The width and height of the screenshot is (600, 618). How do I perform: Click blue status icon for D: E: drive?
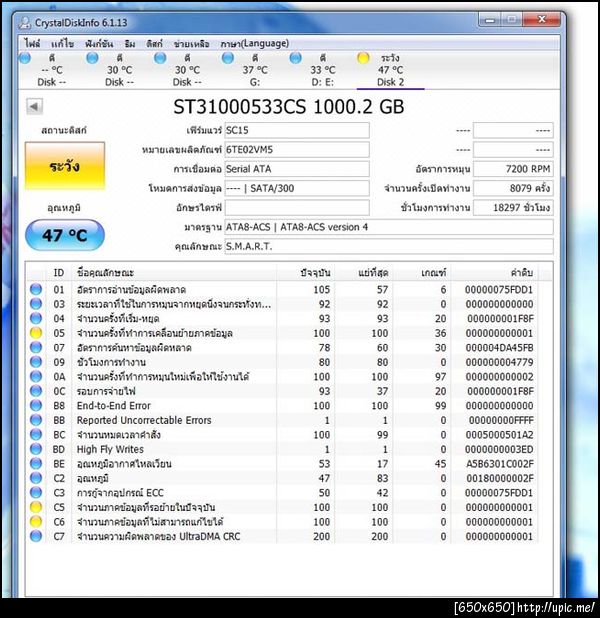pos(295,58)
